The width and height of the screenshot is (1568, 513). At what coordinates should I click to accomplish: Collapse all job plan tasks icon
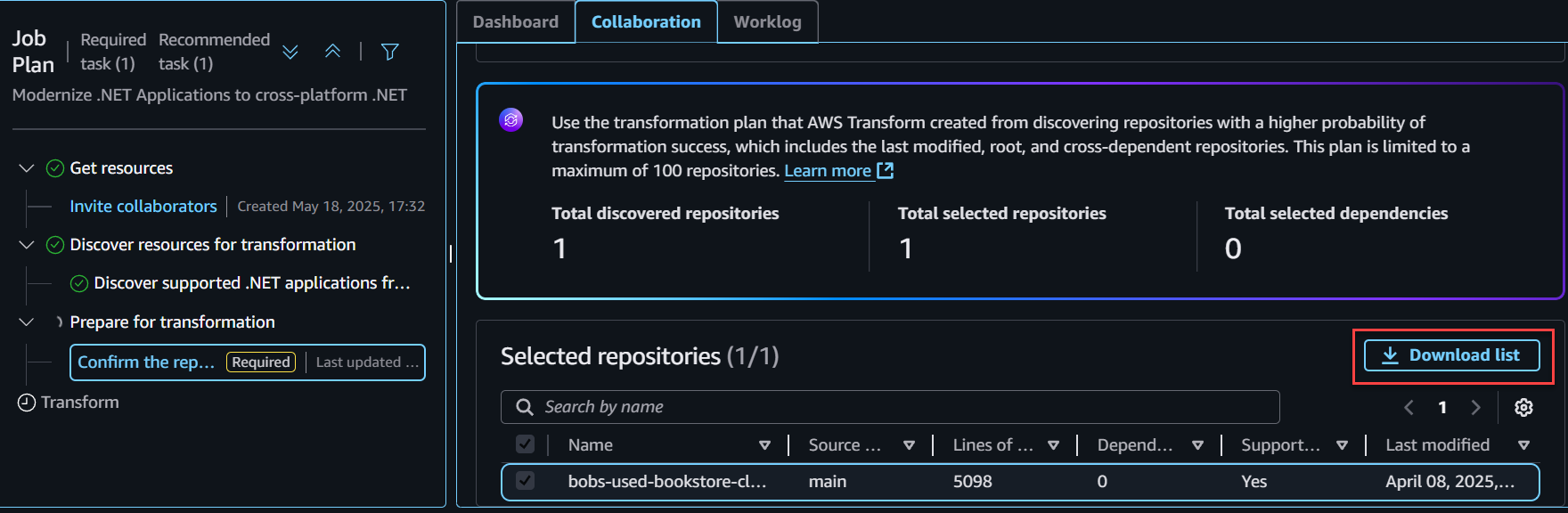[332, 52]
